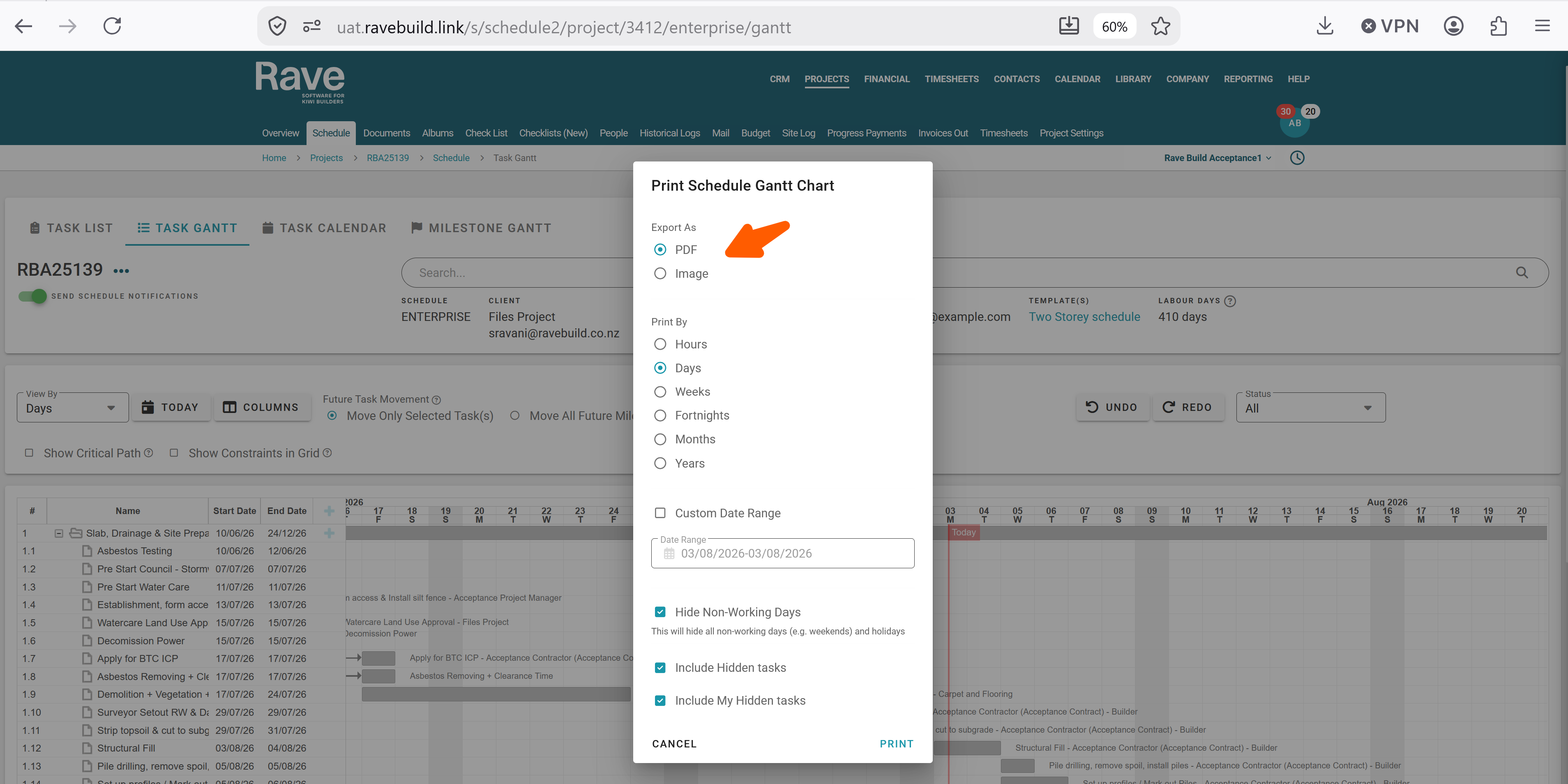Open the RBA25139 three-dots menu
This screenshot has height=784, width=1568.
[x=121, y=271]
